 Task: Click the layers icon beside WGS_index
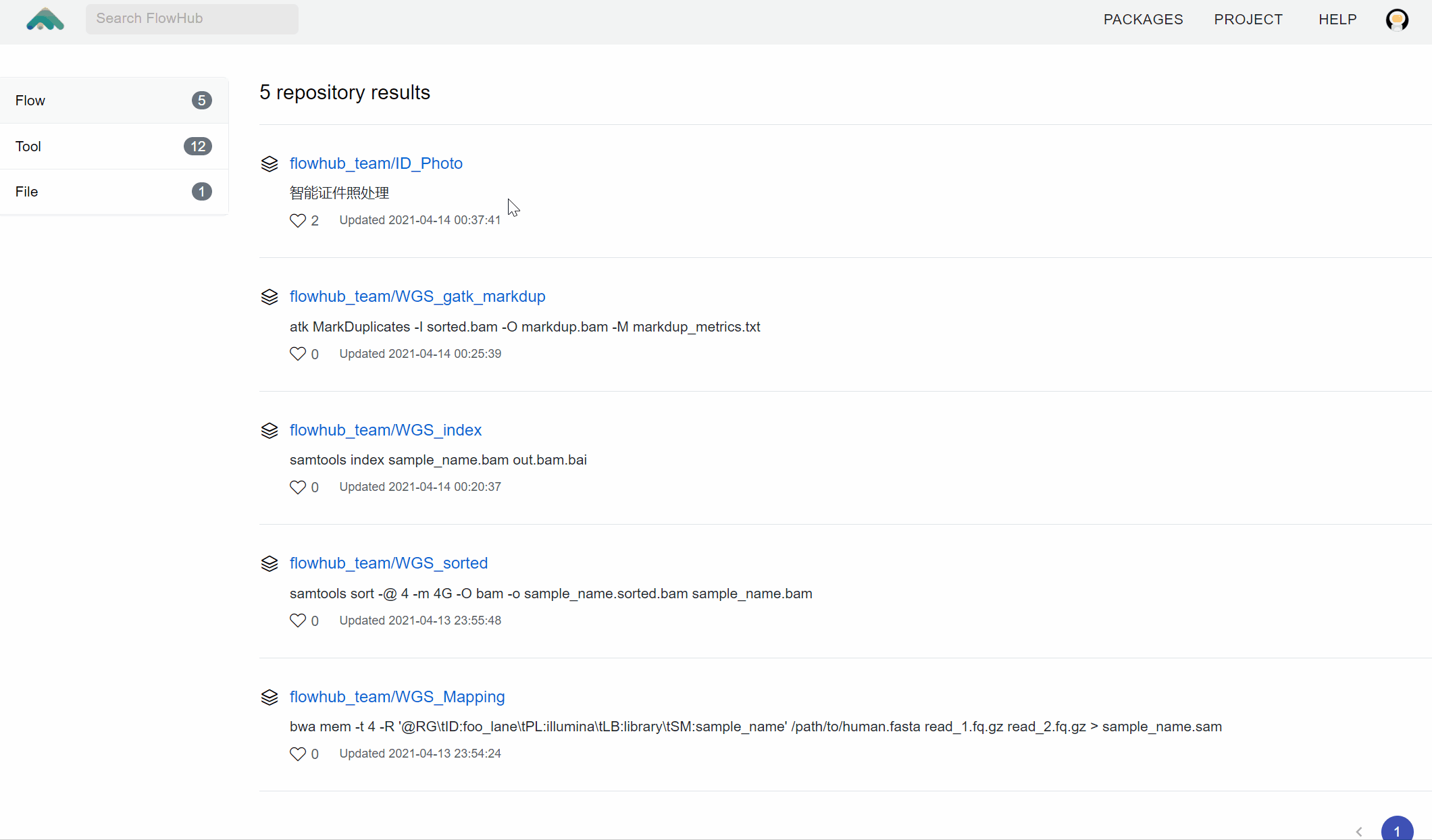270,431
